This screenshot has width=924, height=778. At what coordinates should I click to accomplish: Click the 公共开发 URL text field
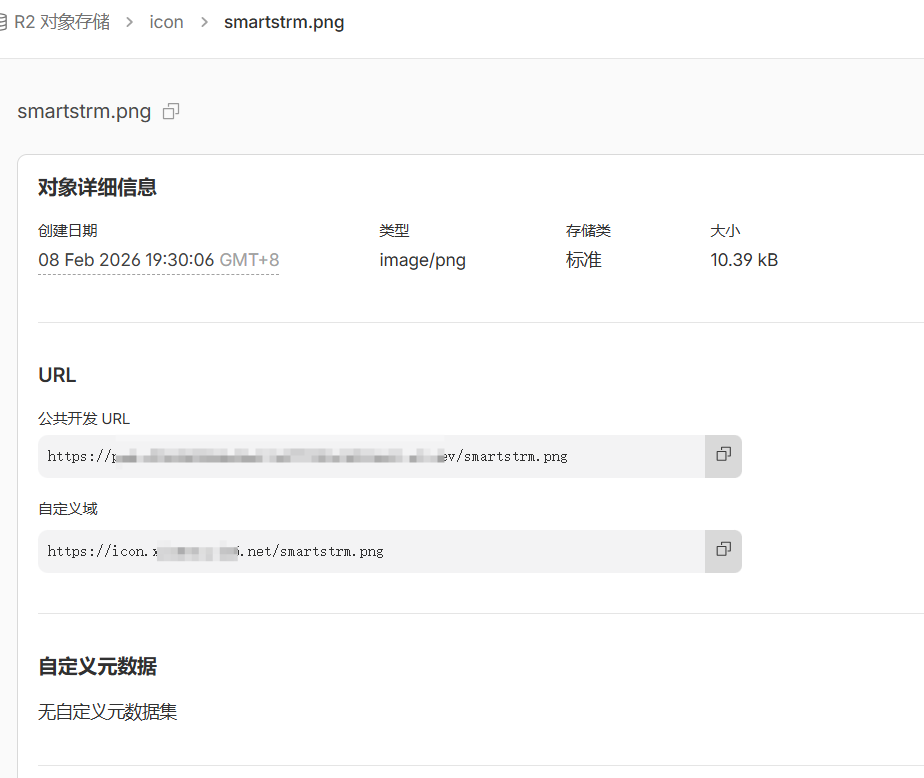tap(371, 456)
